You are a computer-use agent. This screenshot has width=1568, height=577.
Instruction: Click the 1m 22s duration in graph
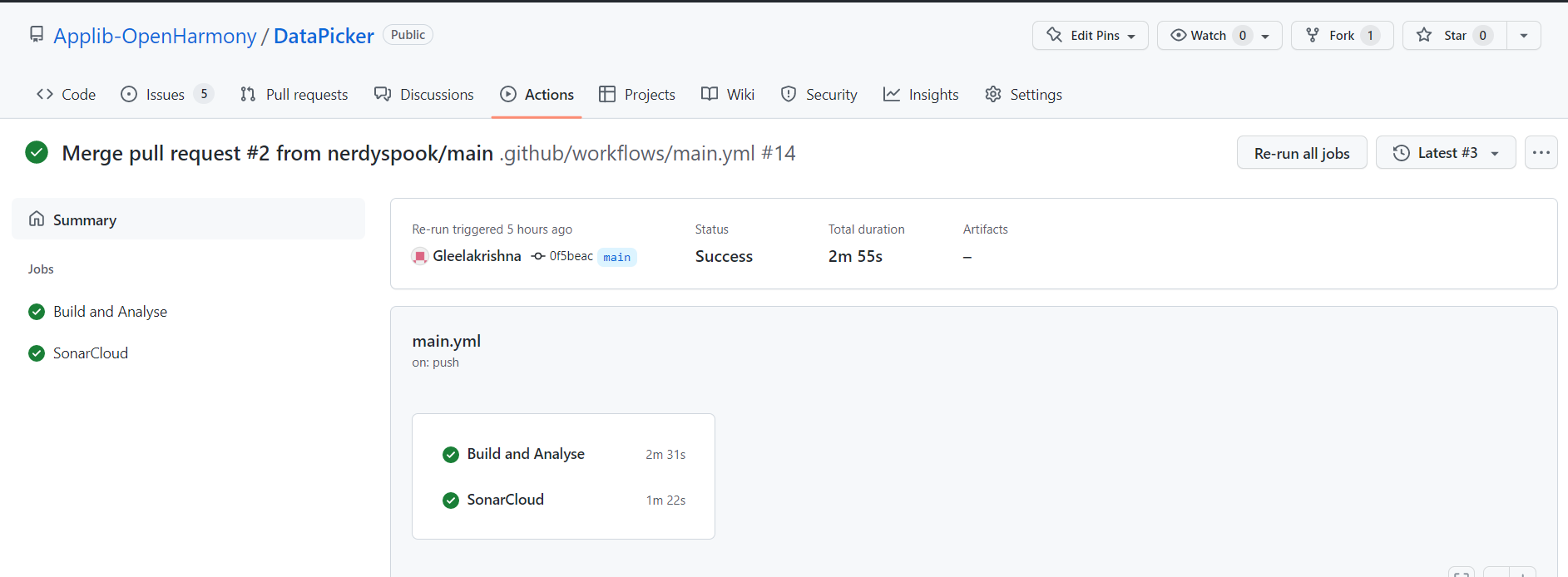665,501
